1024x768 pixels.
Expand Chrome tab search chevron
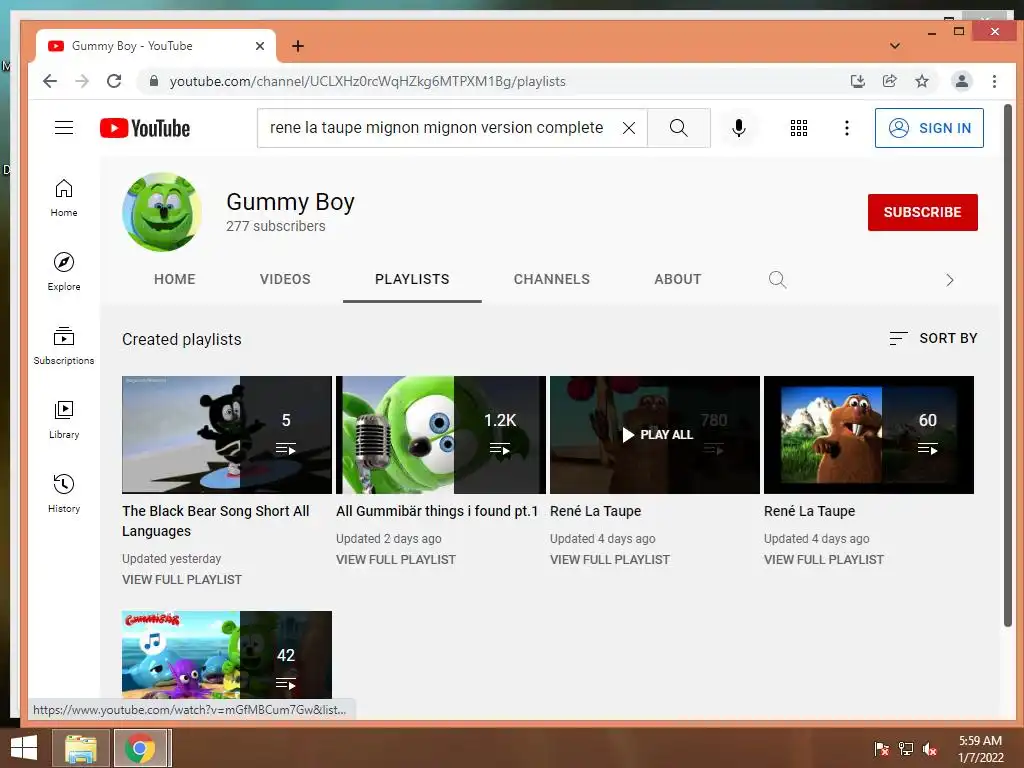click(895, 46)
